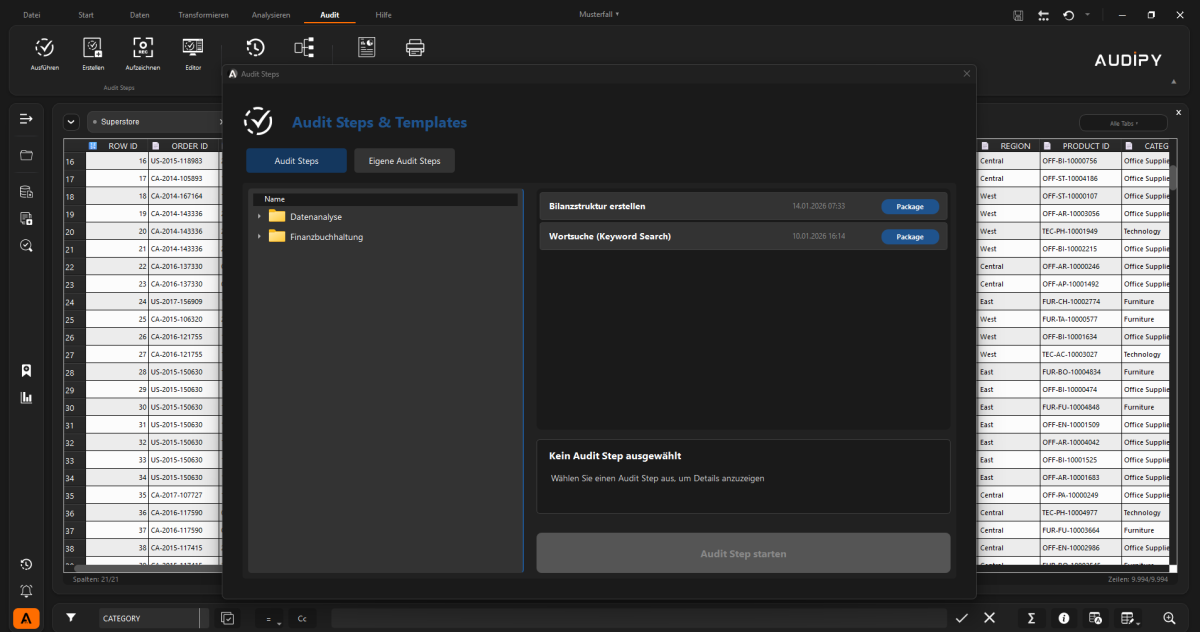Expand the Finanzbuchhaltung folder arrow

click(259, 237)
